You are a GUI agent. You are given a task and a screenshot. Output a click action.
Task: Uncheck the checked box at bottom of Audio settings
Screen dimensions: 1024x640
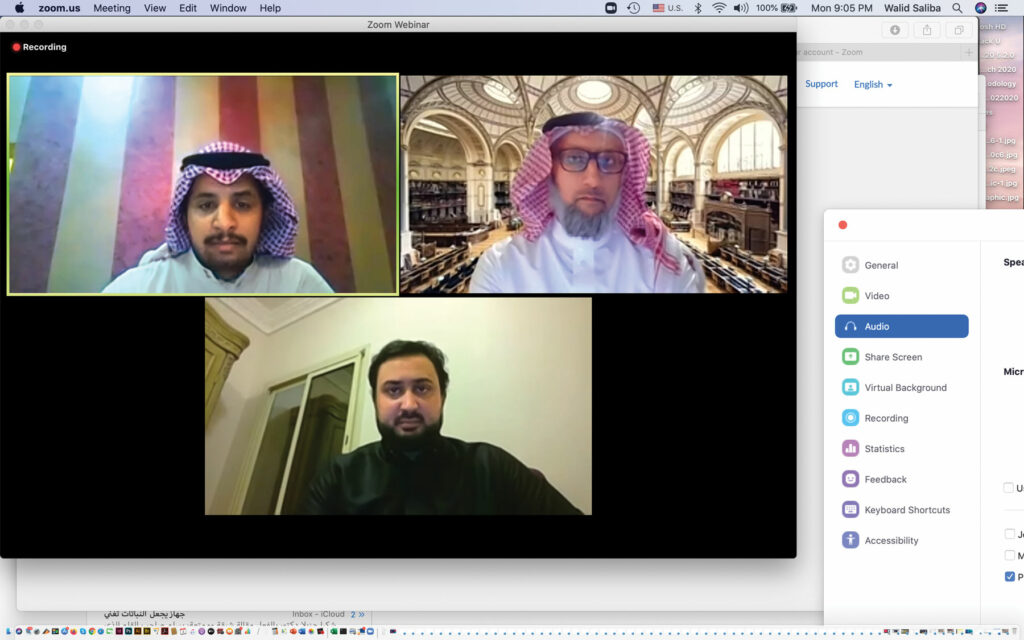[x=1009, y=576]
